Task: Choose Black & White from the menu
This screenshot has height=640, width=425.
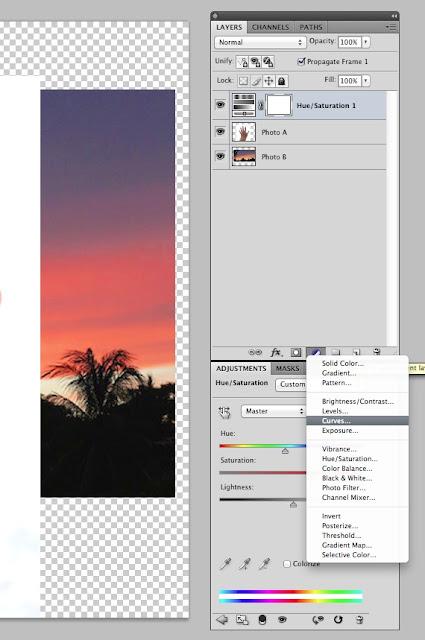Action: pos(357,478)
